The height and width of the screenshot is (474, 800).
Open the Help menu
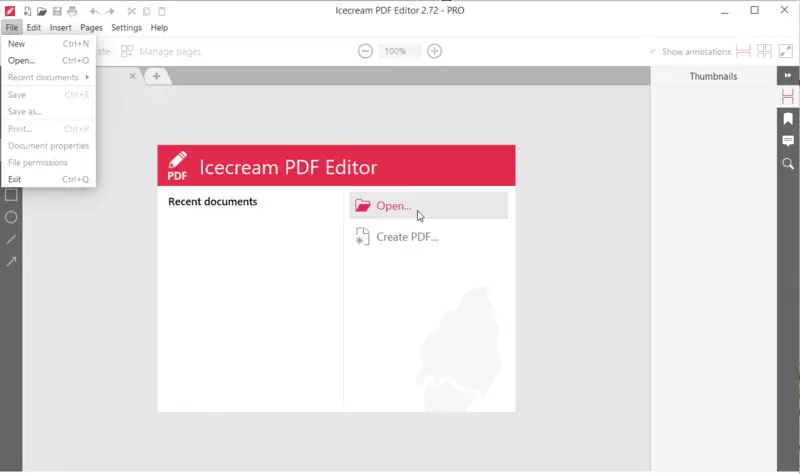coord(159,28)
